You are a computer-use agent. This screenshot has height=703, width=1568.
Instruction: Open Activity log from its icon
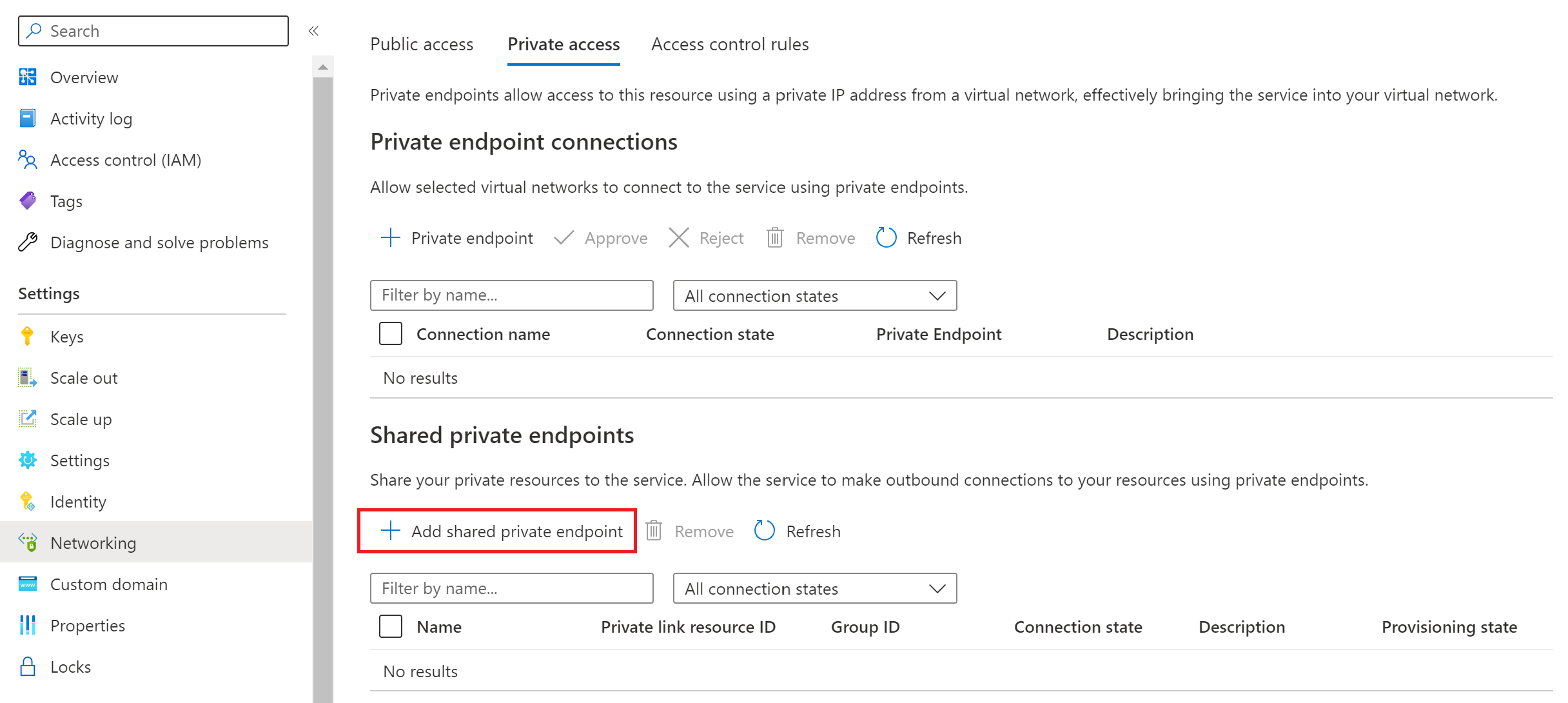point(28,119)
